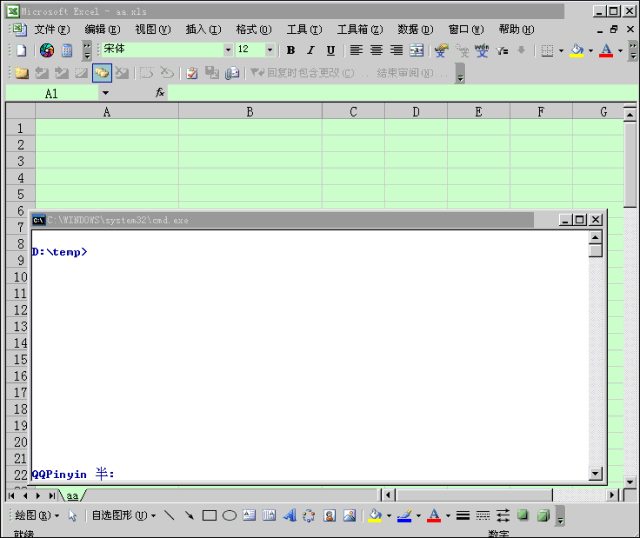Click the Send to Mail Recipient icon
Viewport: 640px width, 538px height.
tap(232, 73)
